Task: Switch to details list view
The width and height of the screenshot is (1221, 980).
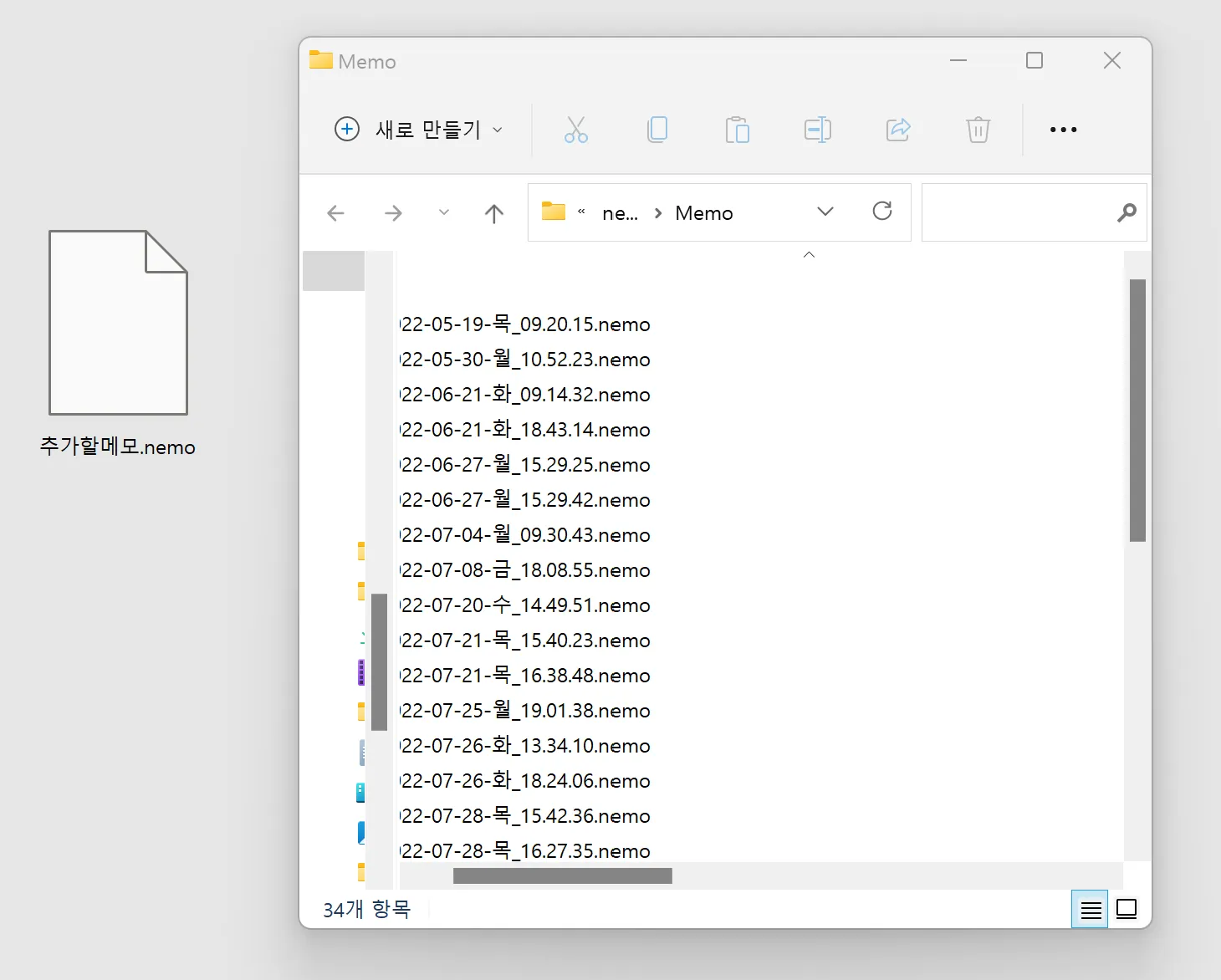Action: click(x=1090, y=909)
